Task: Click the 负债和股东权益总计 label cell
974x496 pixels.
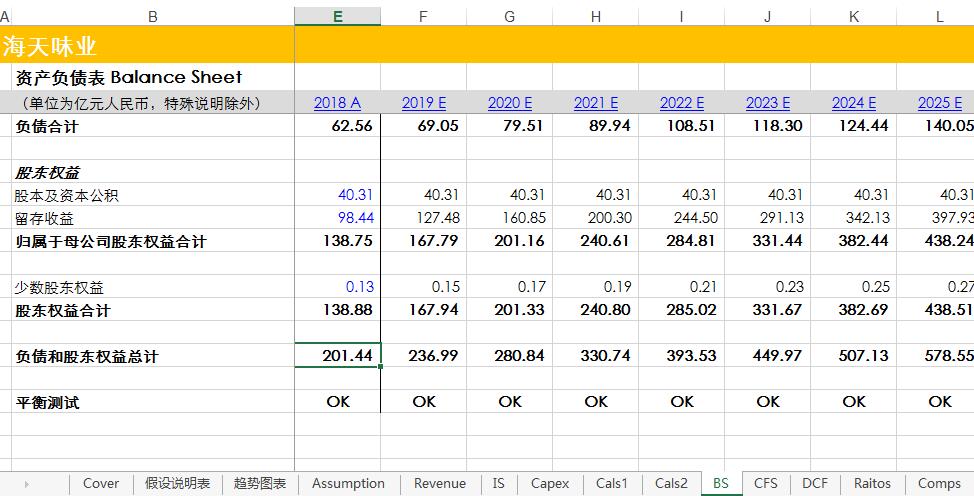Action: point(153,356)
